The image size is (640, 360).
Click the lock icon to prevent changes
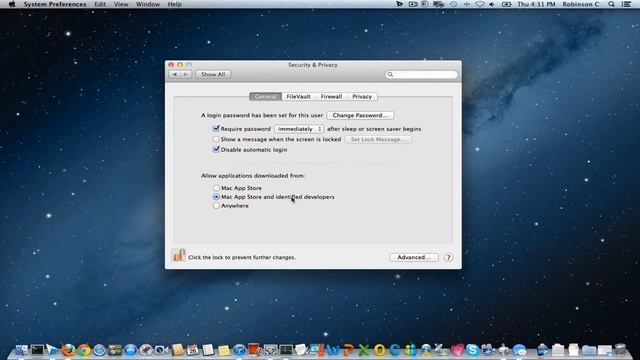tap(178, 256)
